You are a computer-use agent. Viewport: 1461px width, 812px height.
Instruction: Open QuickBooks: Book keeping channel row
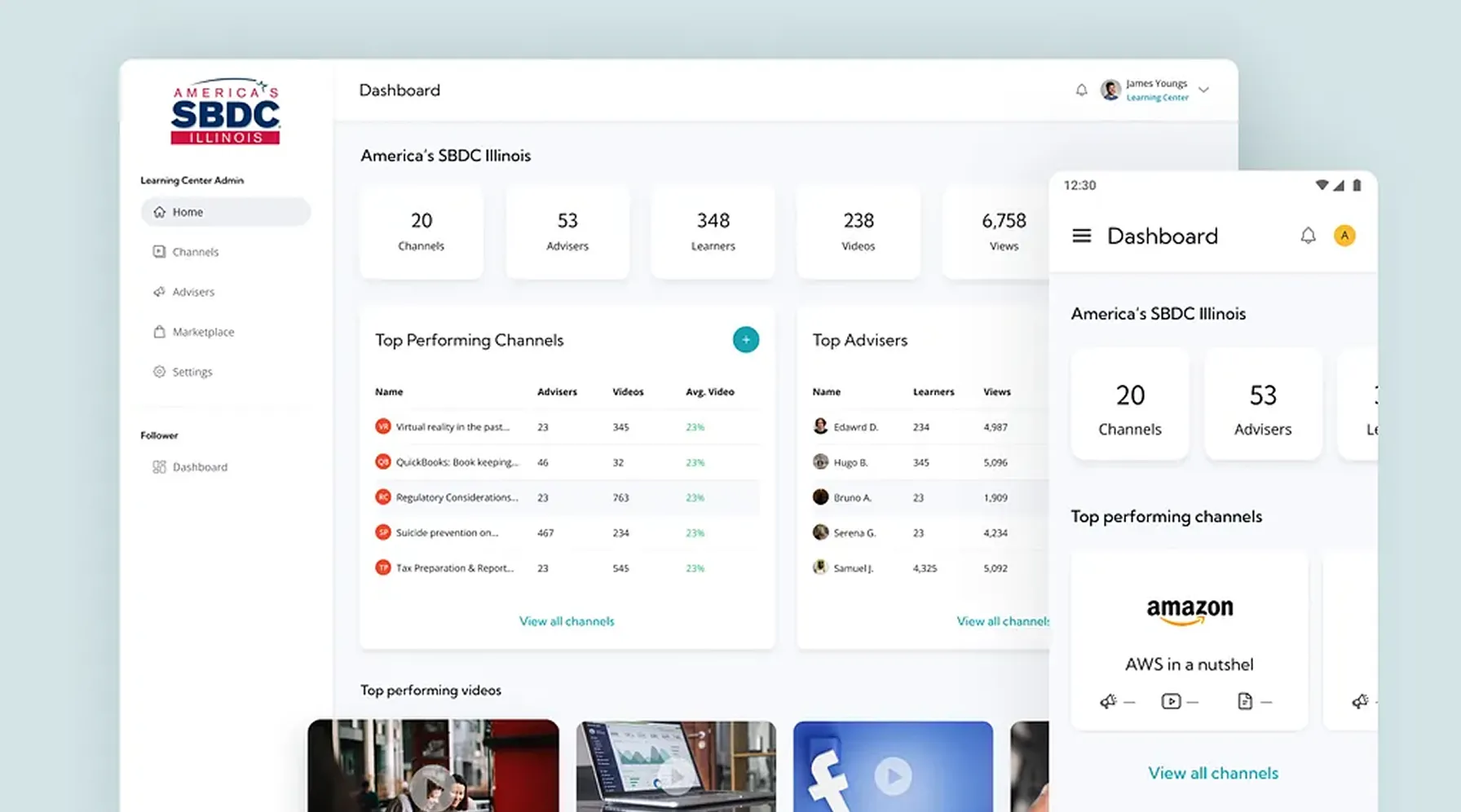pos(567,462)
